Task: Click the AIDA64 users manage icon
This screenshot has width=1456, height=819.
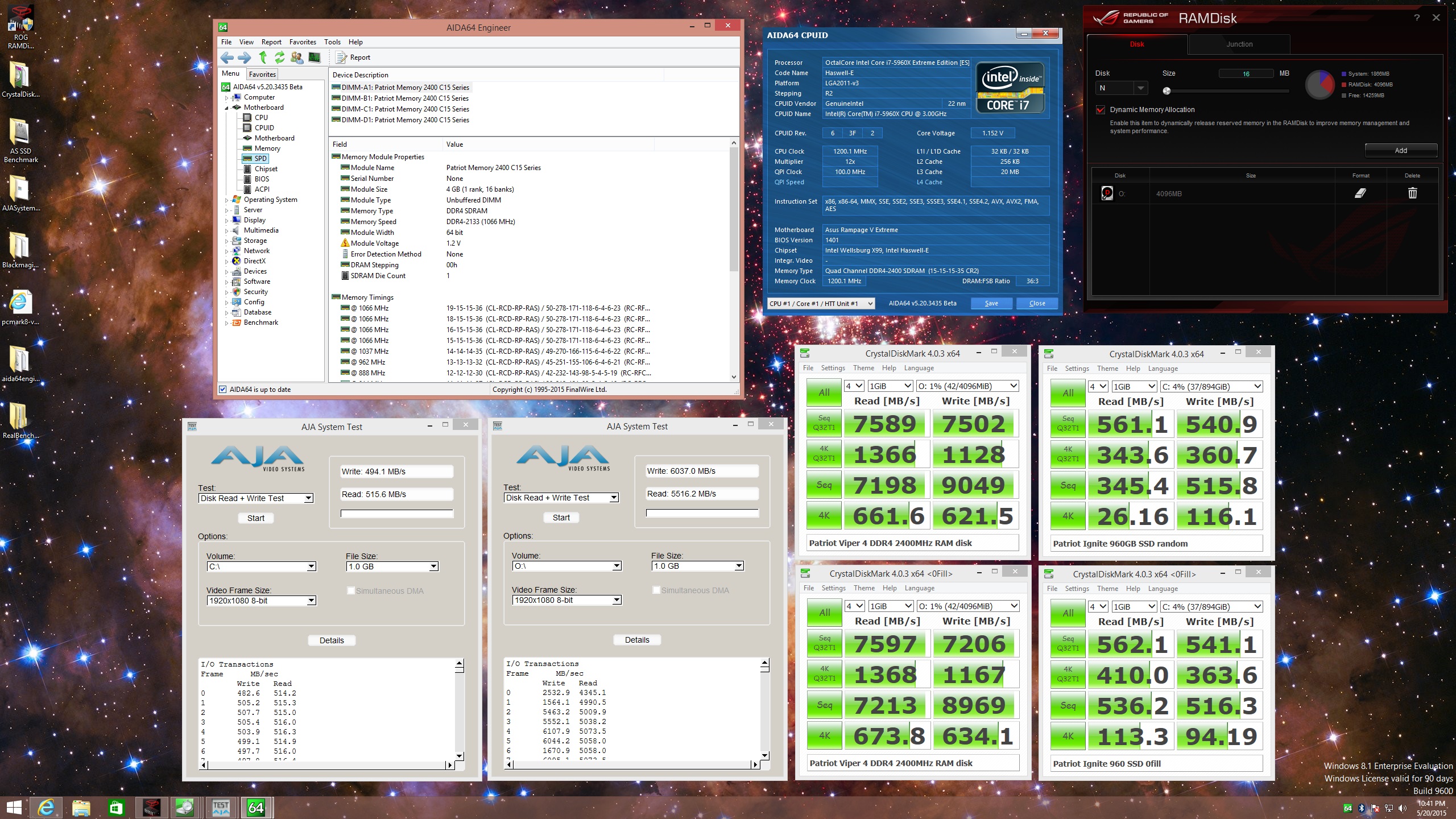Action: click(x=296, y=57)
